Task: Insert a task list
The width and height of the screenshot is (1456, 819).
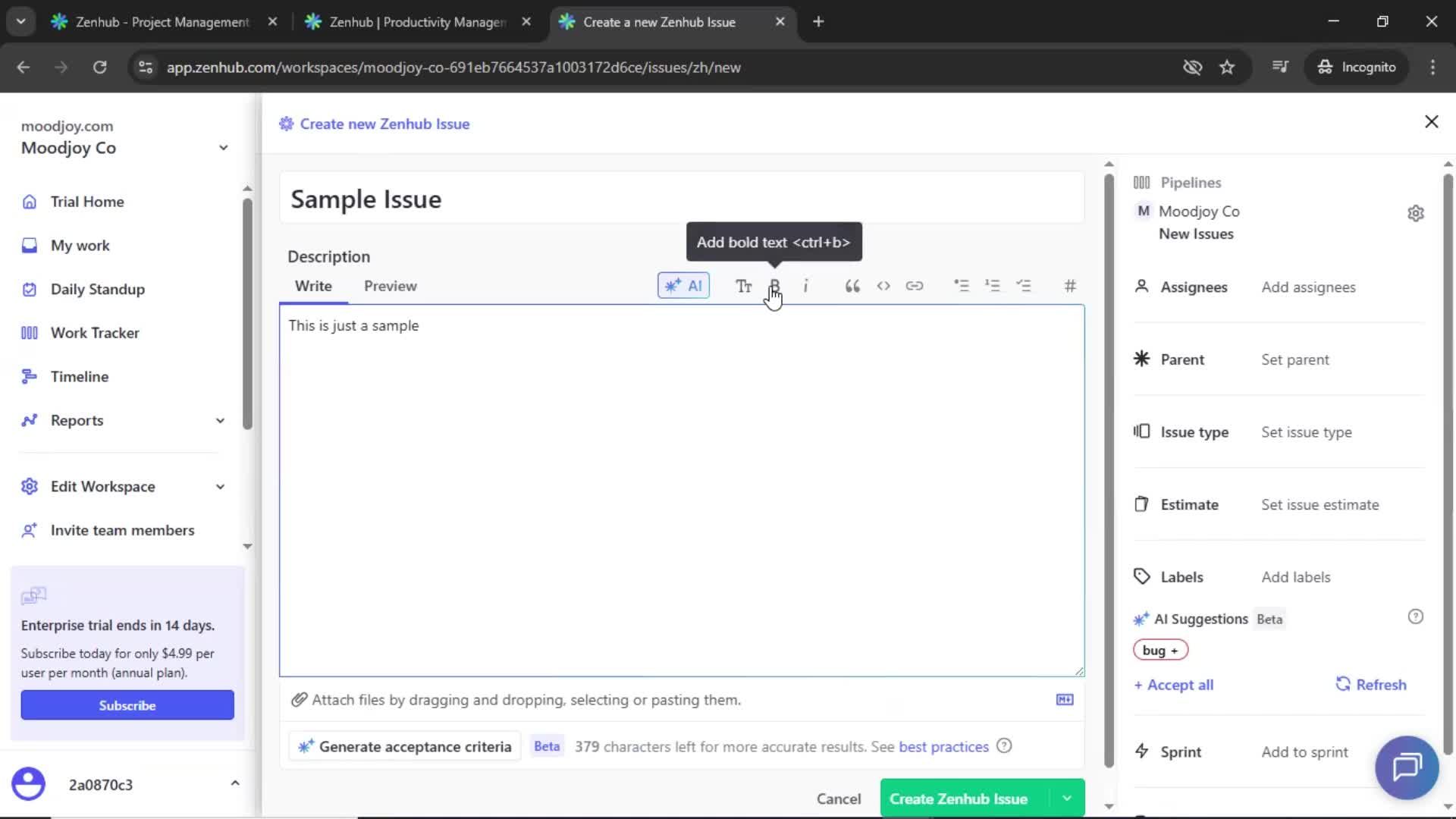Action: click(1025, 286)
